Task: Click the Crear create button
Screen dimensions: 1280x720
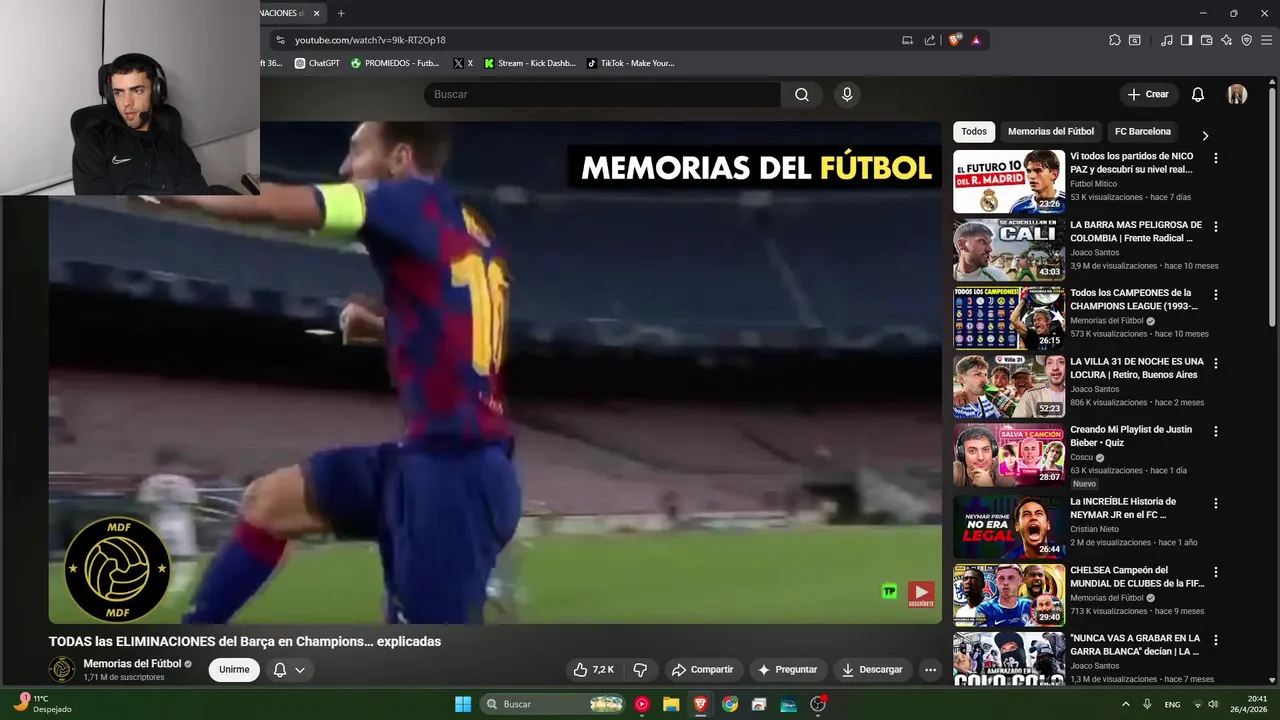Action: click(1148, 94)
